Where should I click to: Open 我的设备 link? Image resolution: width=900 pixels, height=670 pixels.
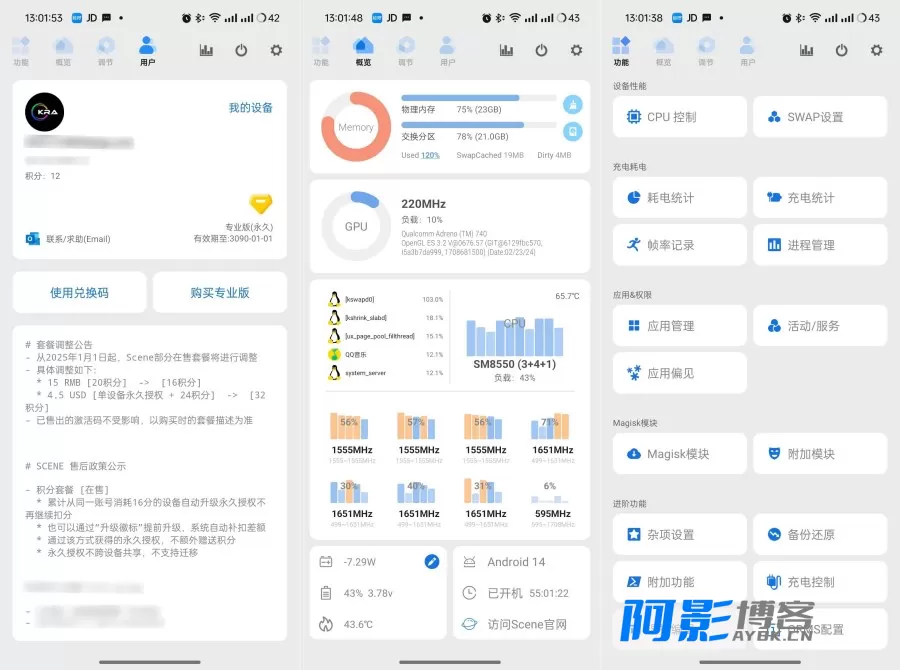click(x=250, y=108)
